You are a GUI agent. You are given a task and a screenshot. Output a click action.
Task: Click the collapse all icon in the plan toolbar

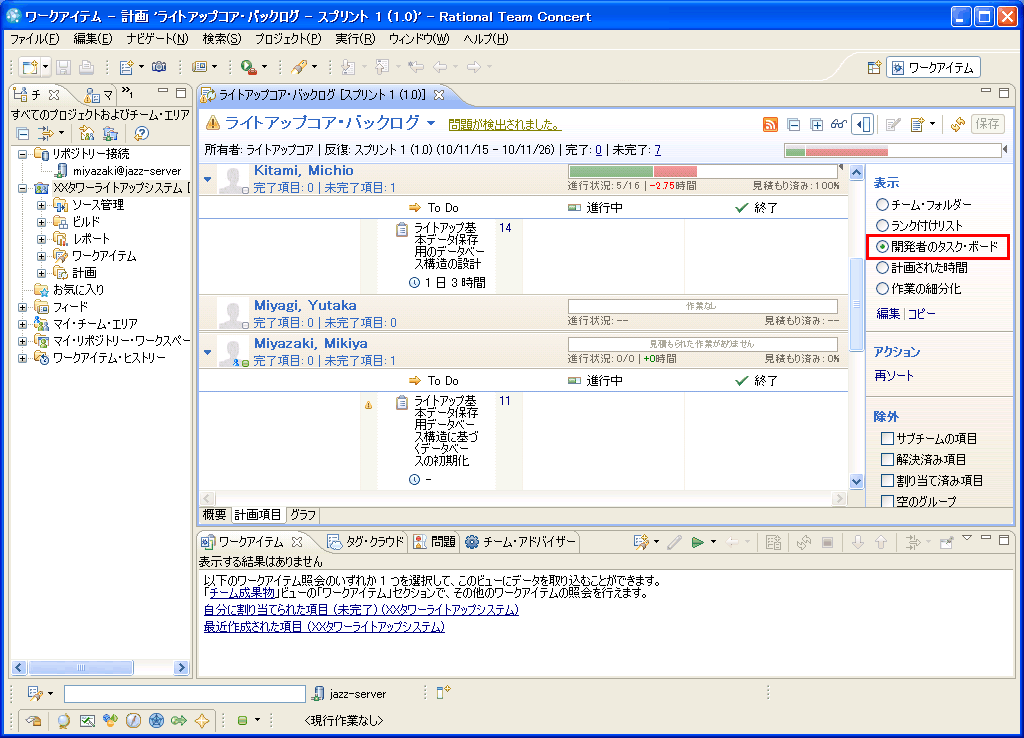[x=793, y=124]
